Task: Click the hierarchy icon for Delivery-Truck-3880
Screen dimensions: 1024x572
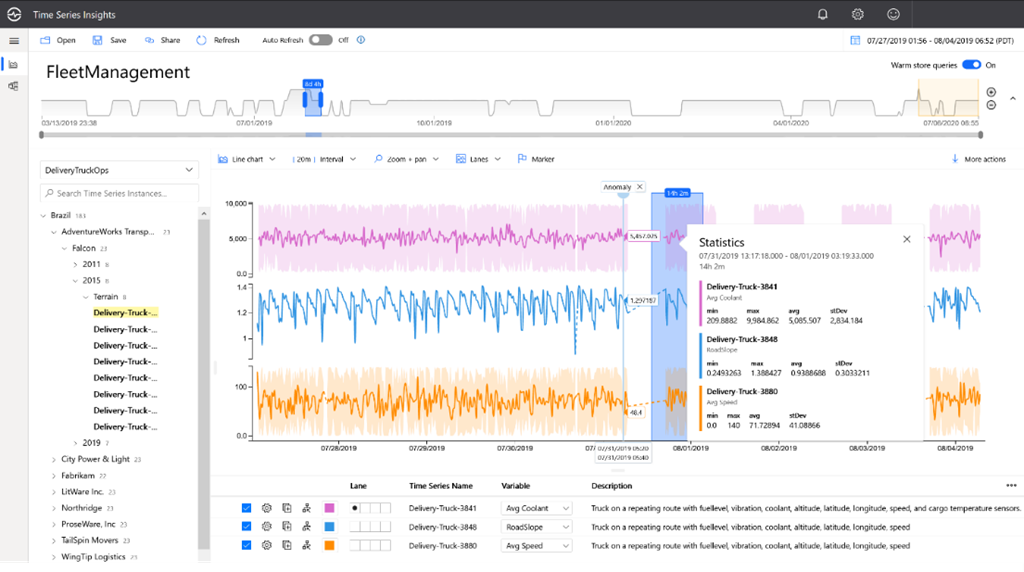Action: 306,545
